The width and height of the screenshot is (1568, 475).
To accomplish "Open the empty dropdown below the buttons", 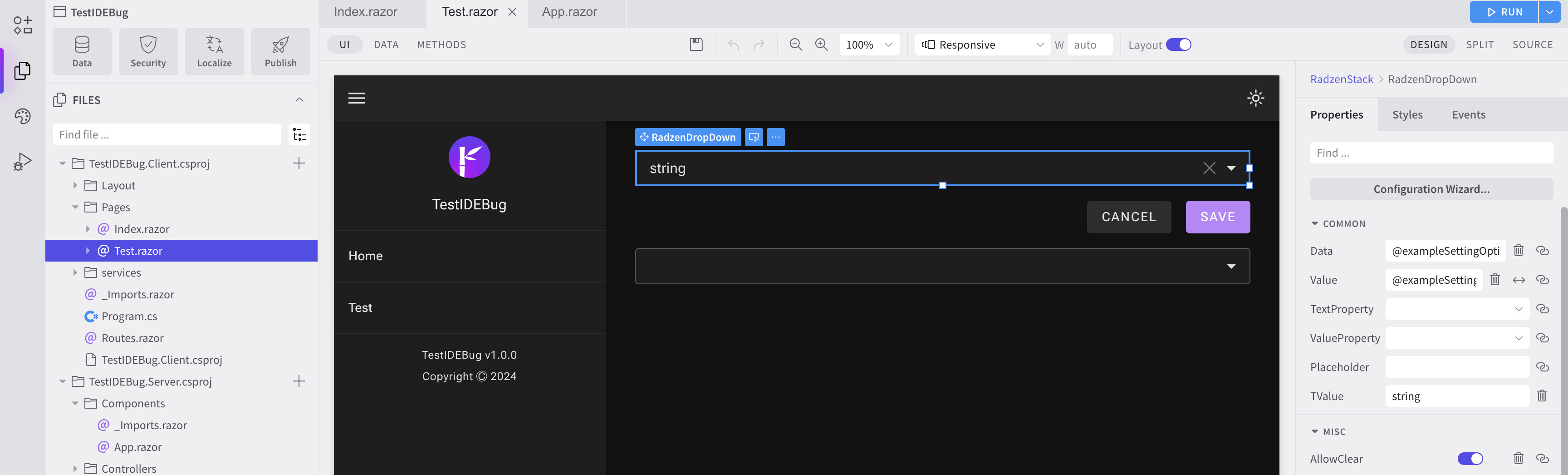I will (942, 266).
